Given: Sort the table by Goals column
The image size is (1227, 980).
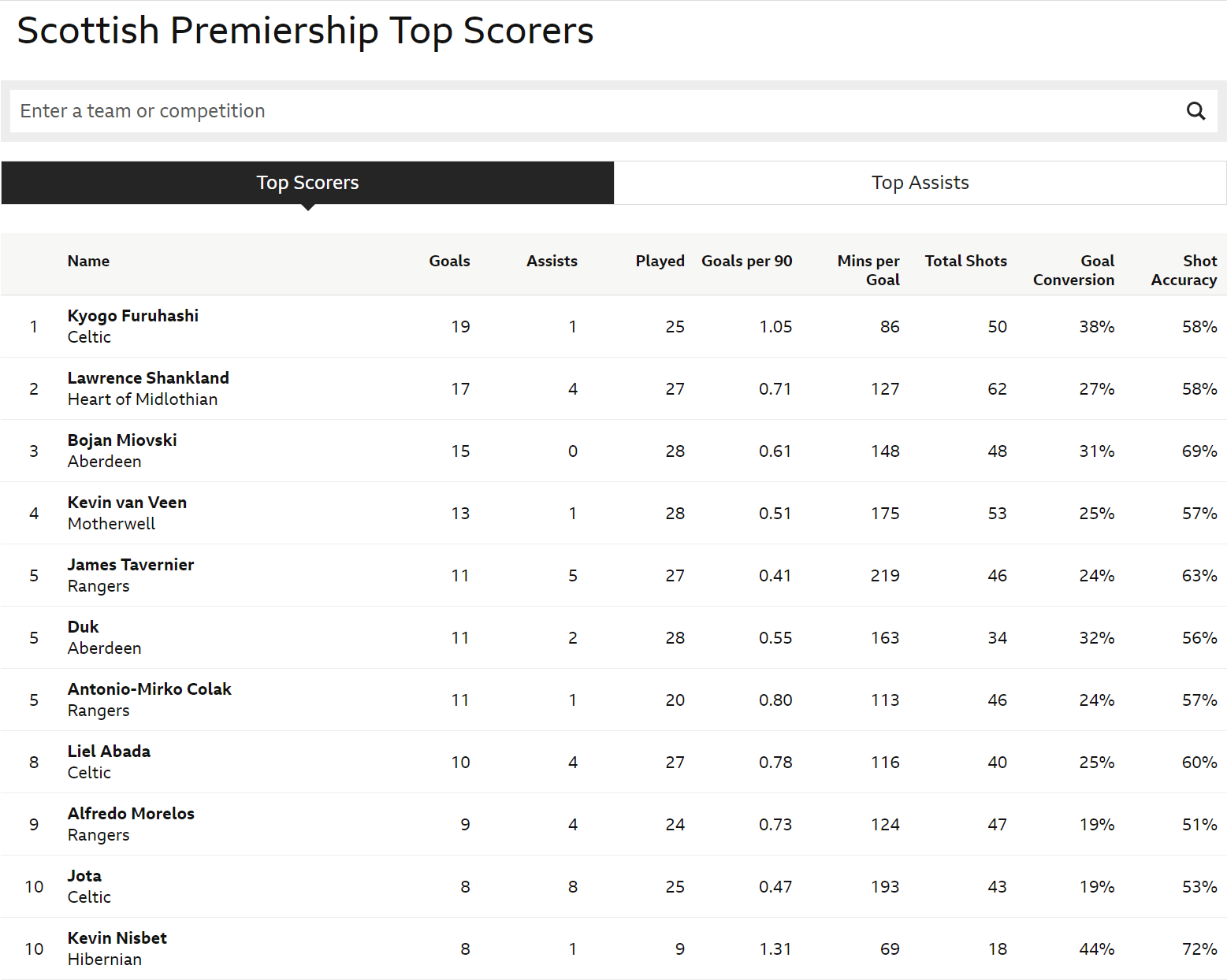Looking at the screenshot, I should [x=449, y=261].
